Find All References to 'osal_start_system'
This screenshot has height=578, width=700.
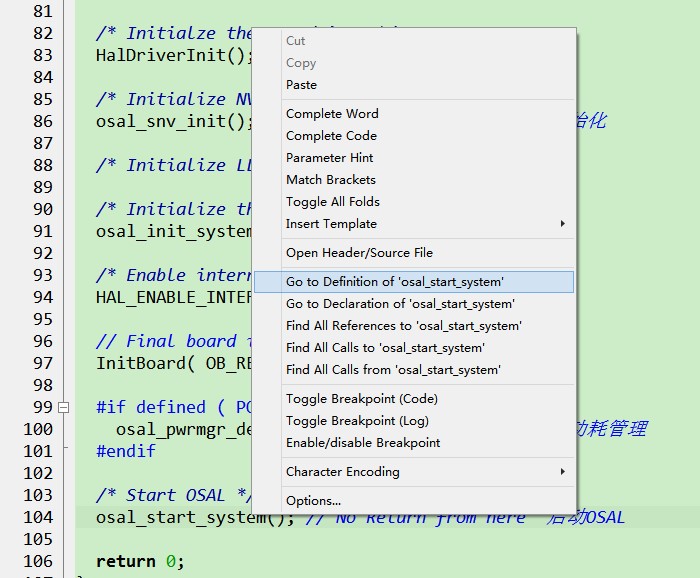414,326
